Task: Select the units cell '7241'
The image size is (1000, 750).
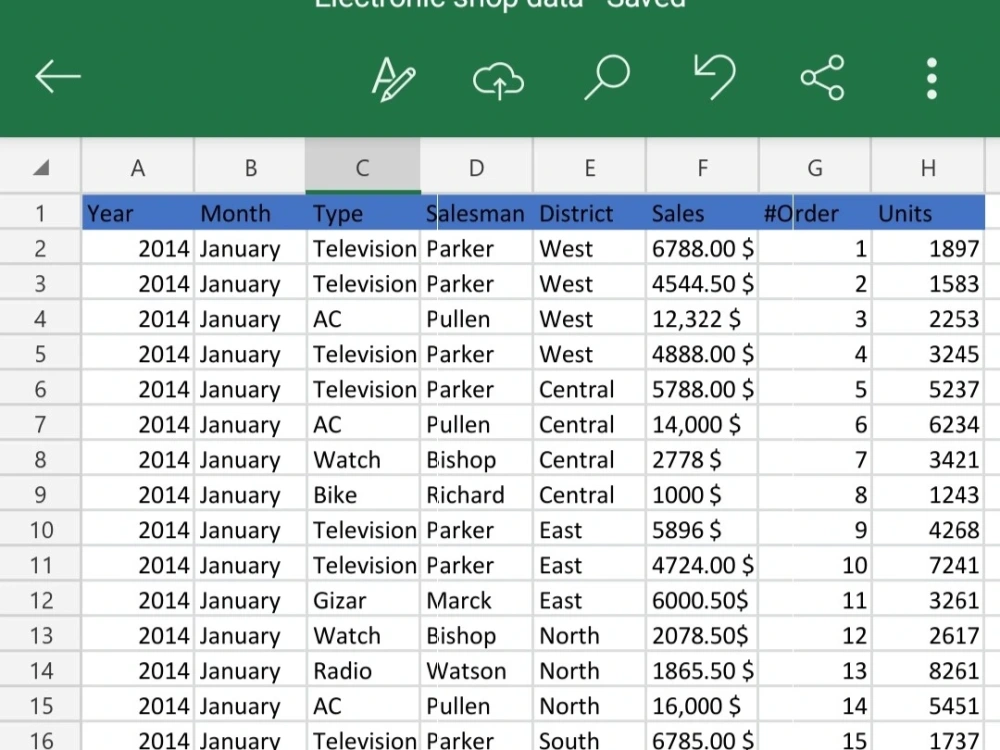Action: click(929, 565)
